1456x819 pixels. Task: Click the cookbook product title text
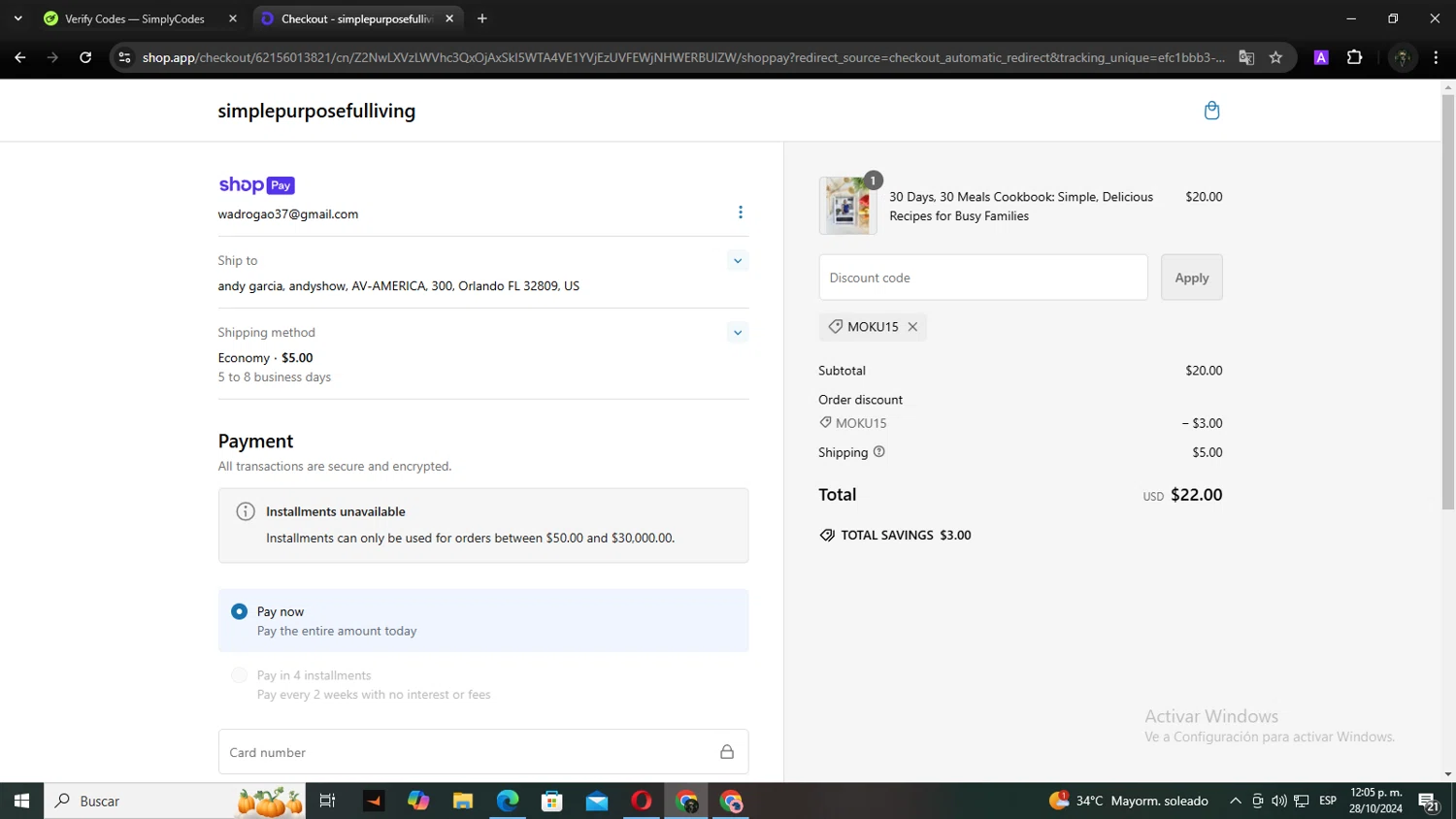click(x=1021, y=206)
